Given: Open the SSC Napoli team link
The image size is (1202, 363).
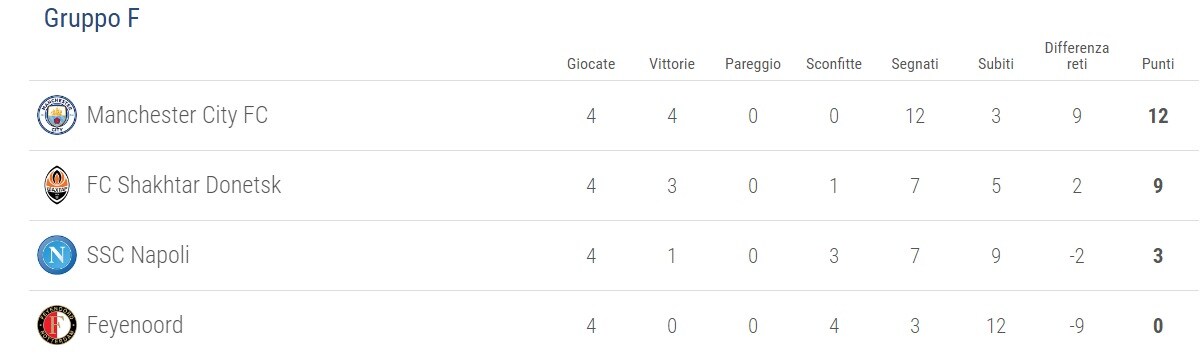Looking at the screenshot, I should [x=138, y=255].
